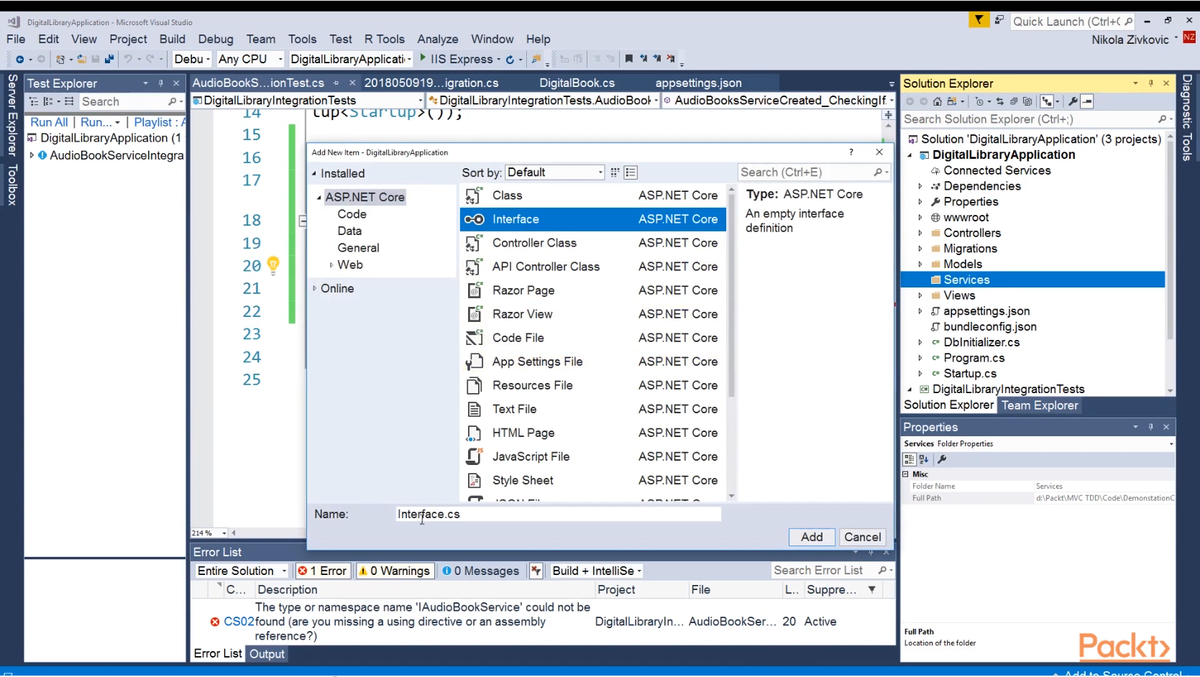Screen dimensions: 1200x677
Task: Toggle the 0 Messages filter button
Action: coord(481,571)
